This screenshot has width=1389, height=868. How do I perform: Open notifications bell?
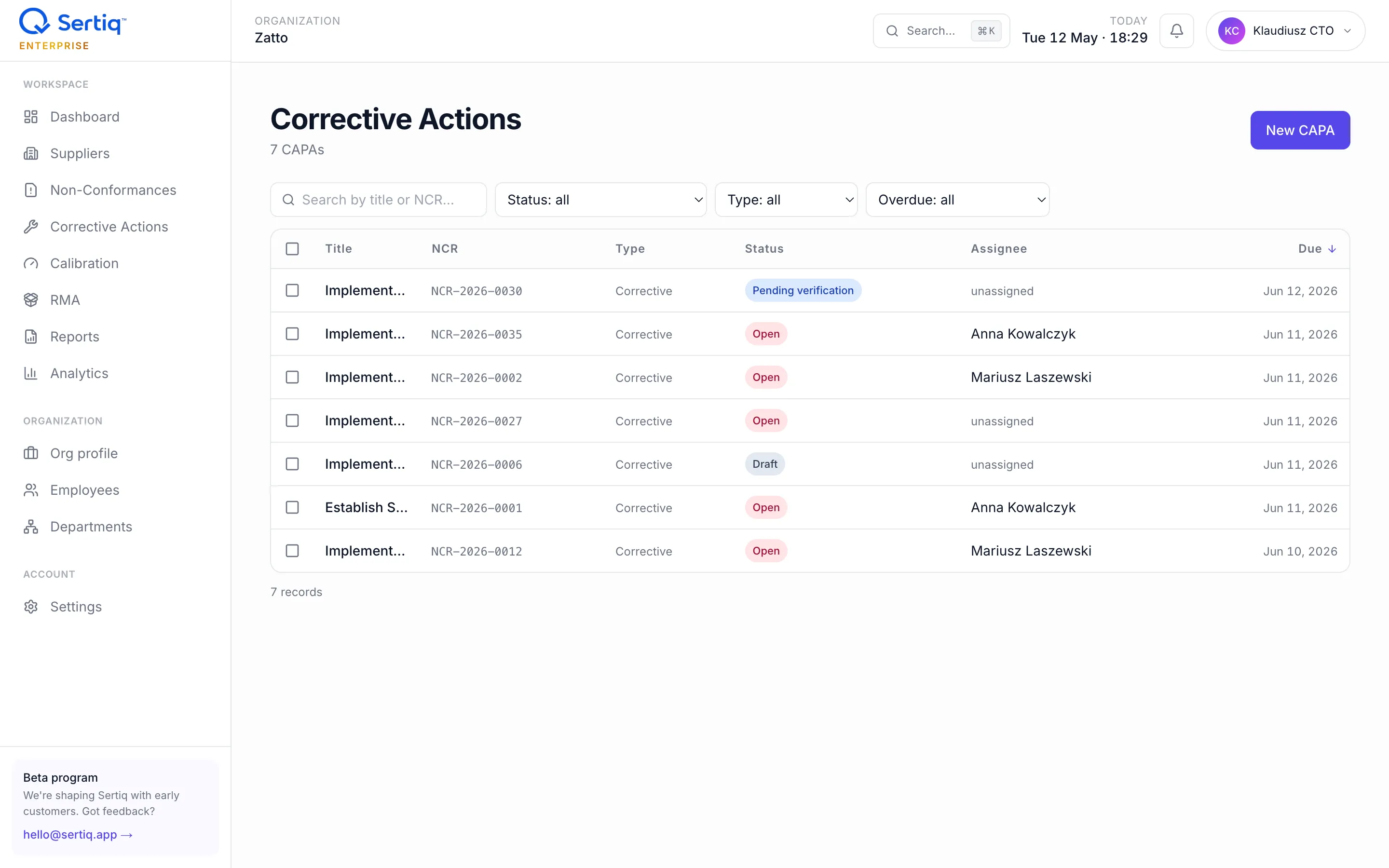click(1177, 31)
